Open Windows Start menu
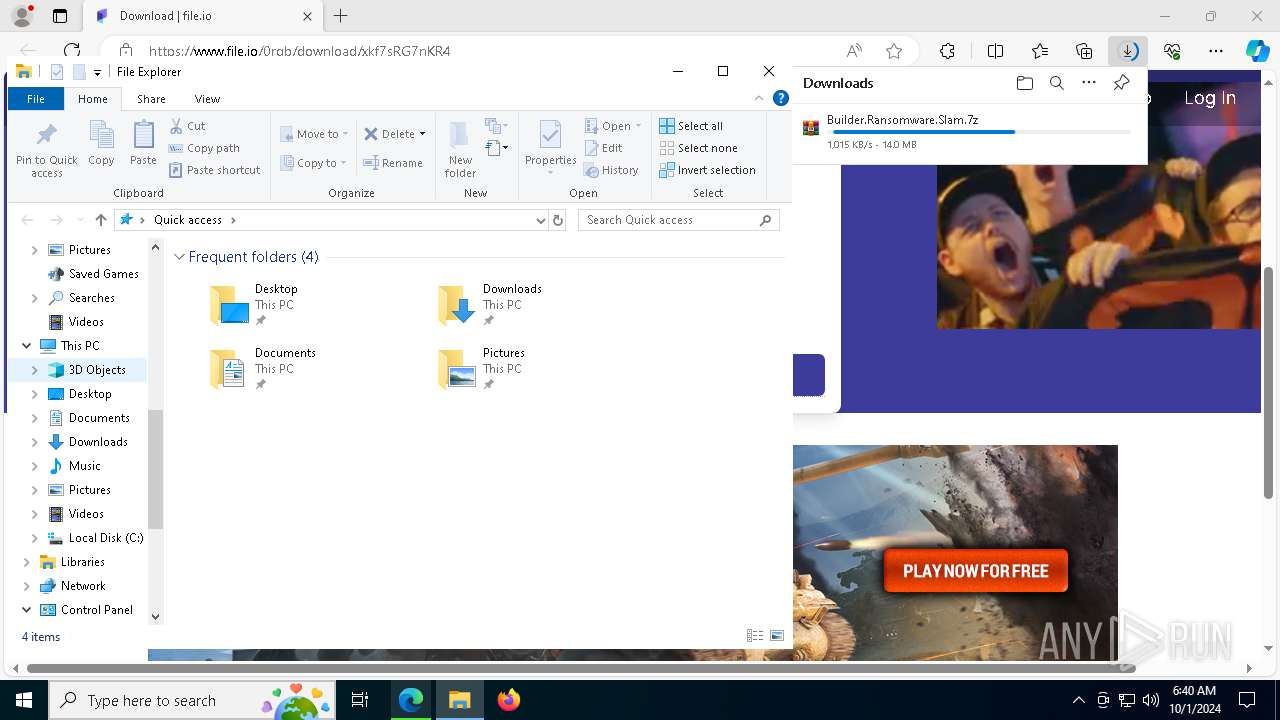 (23, 700)
